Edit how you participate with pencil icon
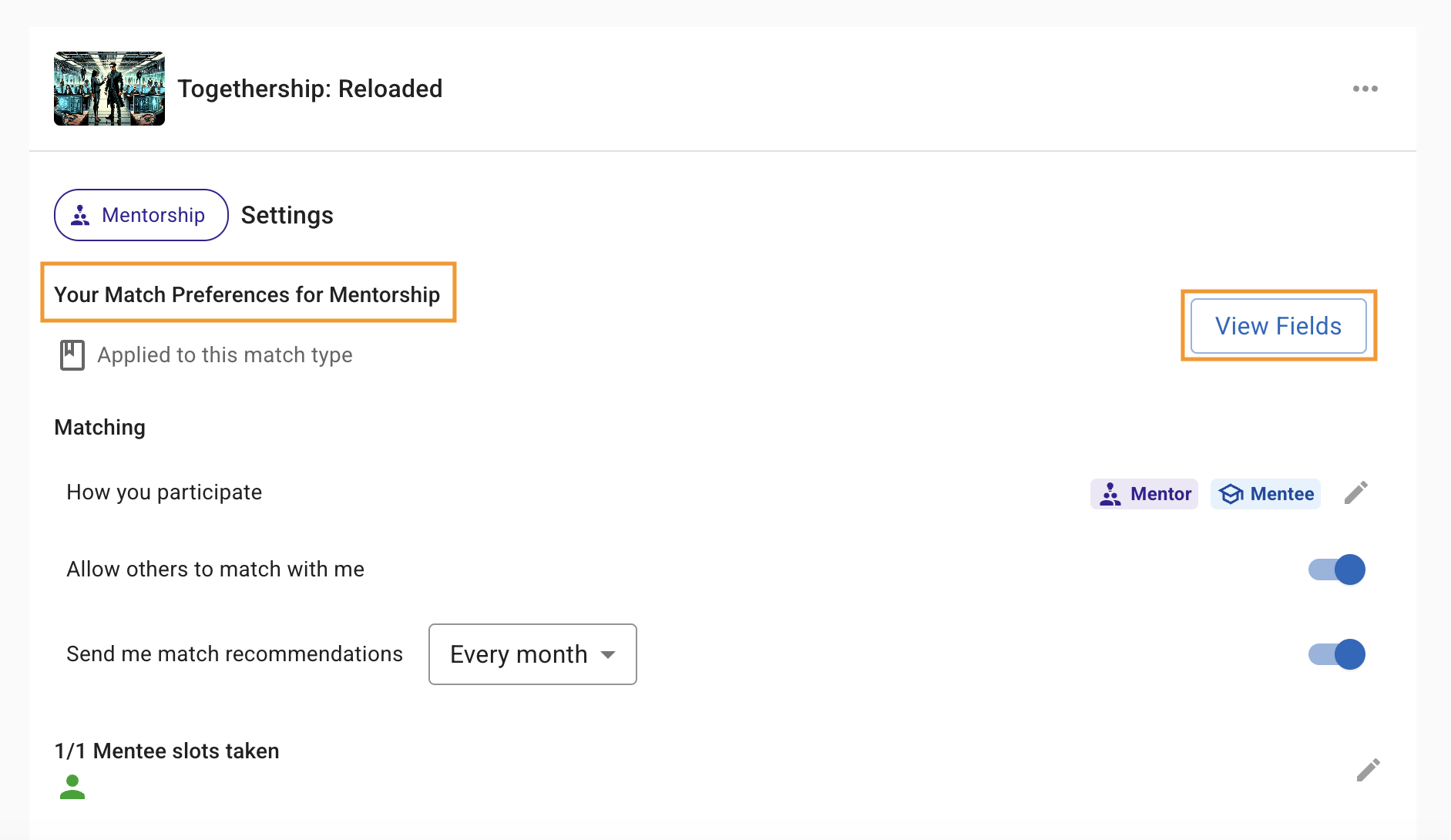This screenshot has width=1451, height=840. 1355,493
